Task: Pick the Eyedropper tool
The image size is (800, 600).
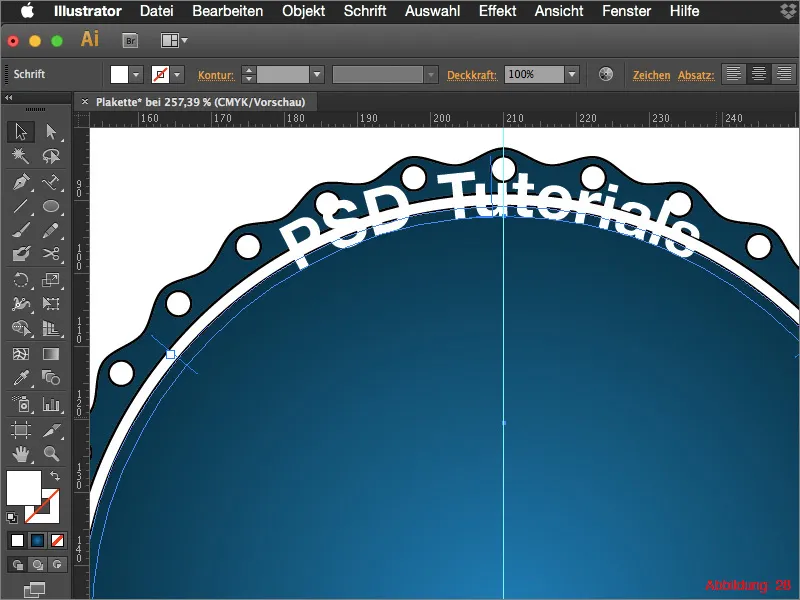Action: pos(21,378)
